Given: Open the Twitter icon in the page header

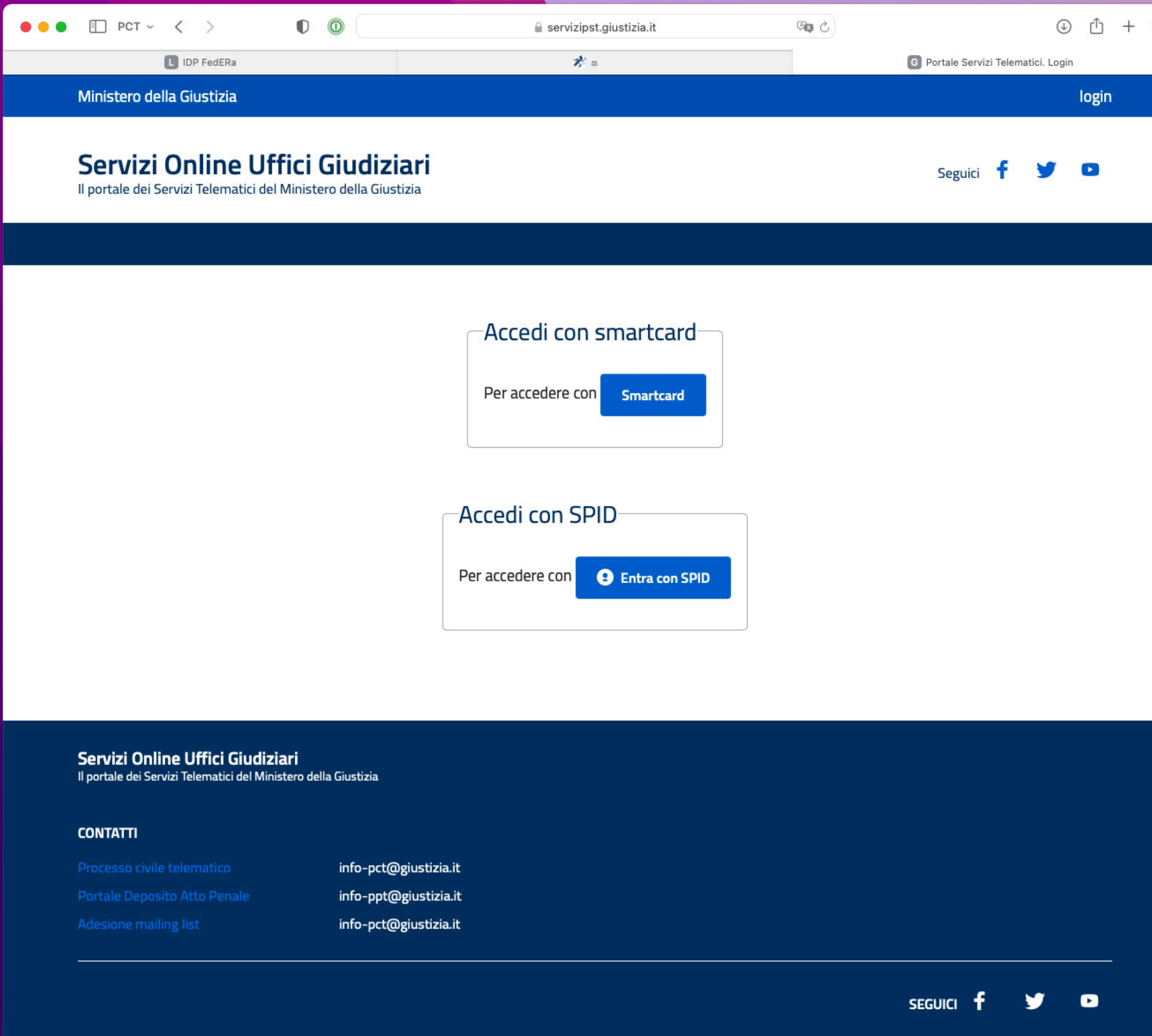Looking at the screenshot, I should coord(1046,170).
